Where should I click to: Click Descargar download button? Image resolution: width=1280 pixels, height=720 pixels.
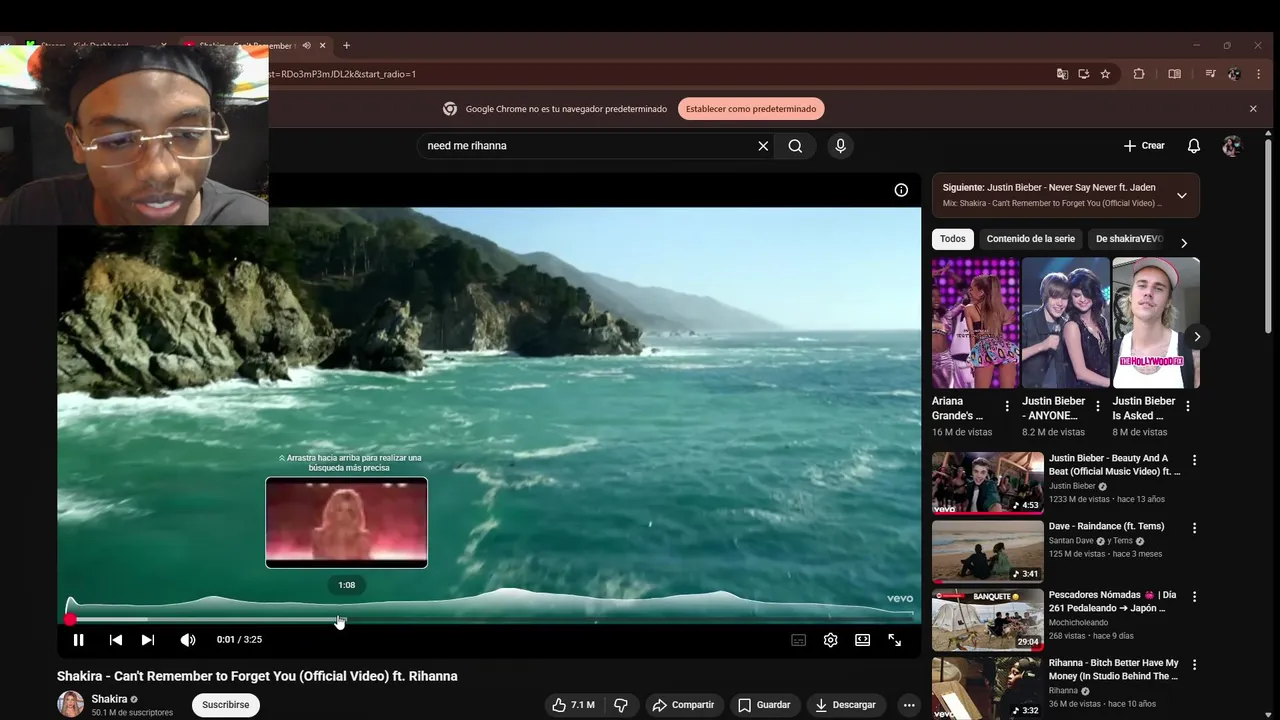pyautogui.click(x=846, y=705)
